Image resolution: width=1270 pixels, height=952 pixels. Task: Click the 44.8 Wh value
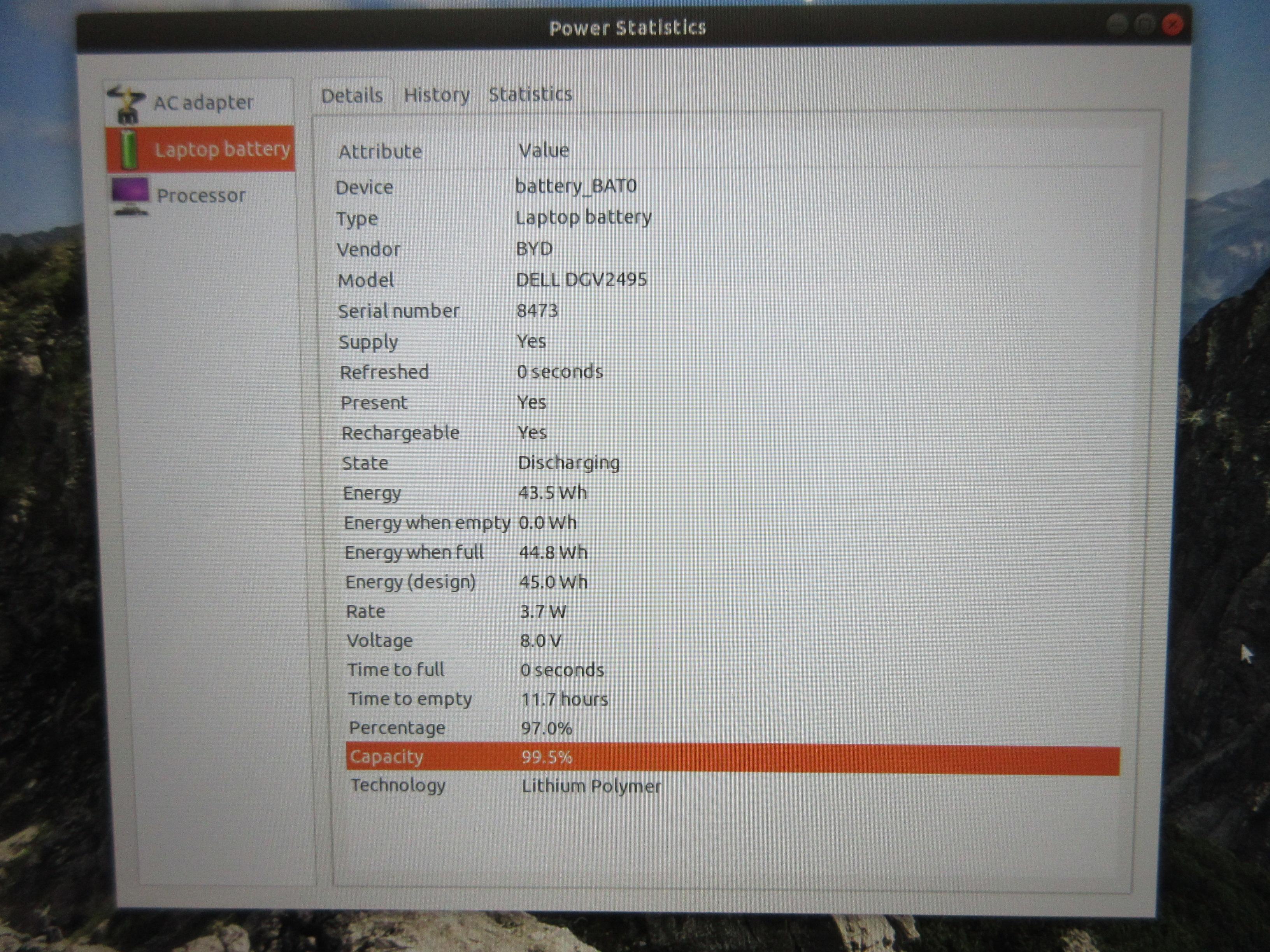click(553, 553)
